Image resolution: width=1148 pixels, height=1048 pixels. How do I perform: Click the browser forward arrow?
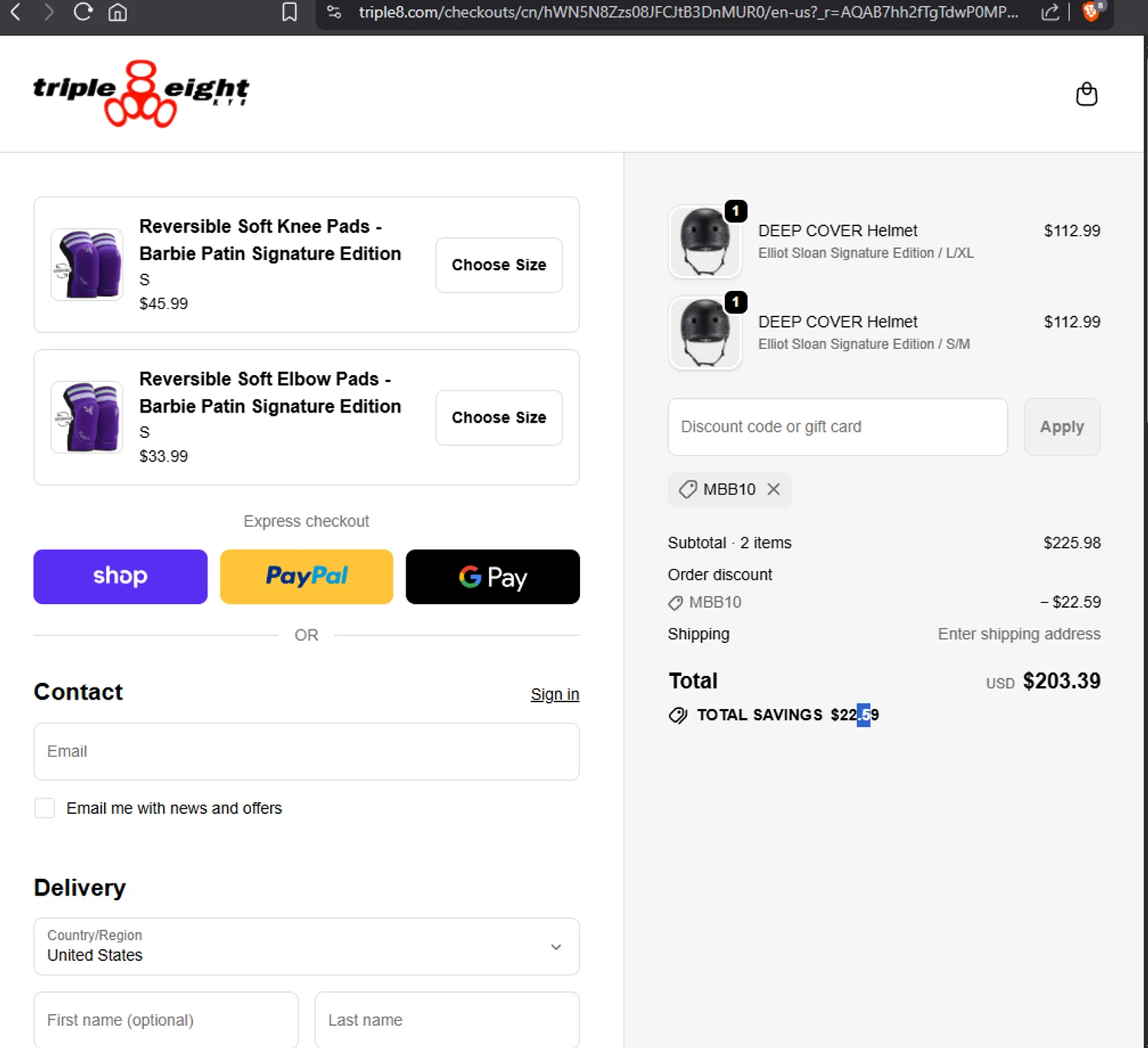click(x=49, y=11)
